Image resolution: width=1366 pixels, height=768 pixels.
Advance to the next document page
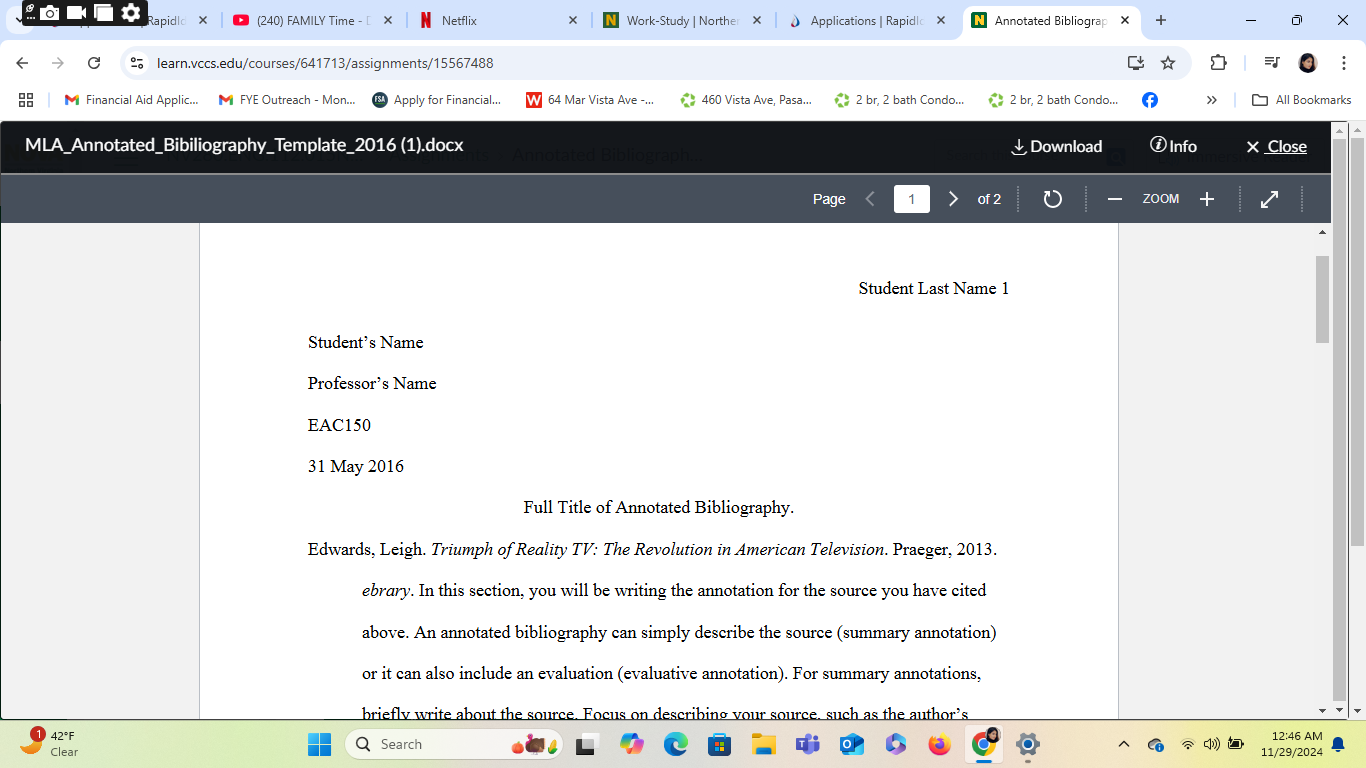[953, 198]
